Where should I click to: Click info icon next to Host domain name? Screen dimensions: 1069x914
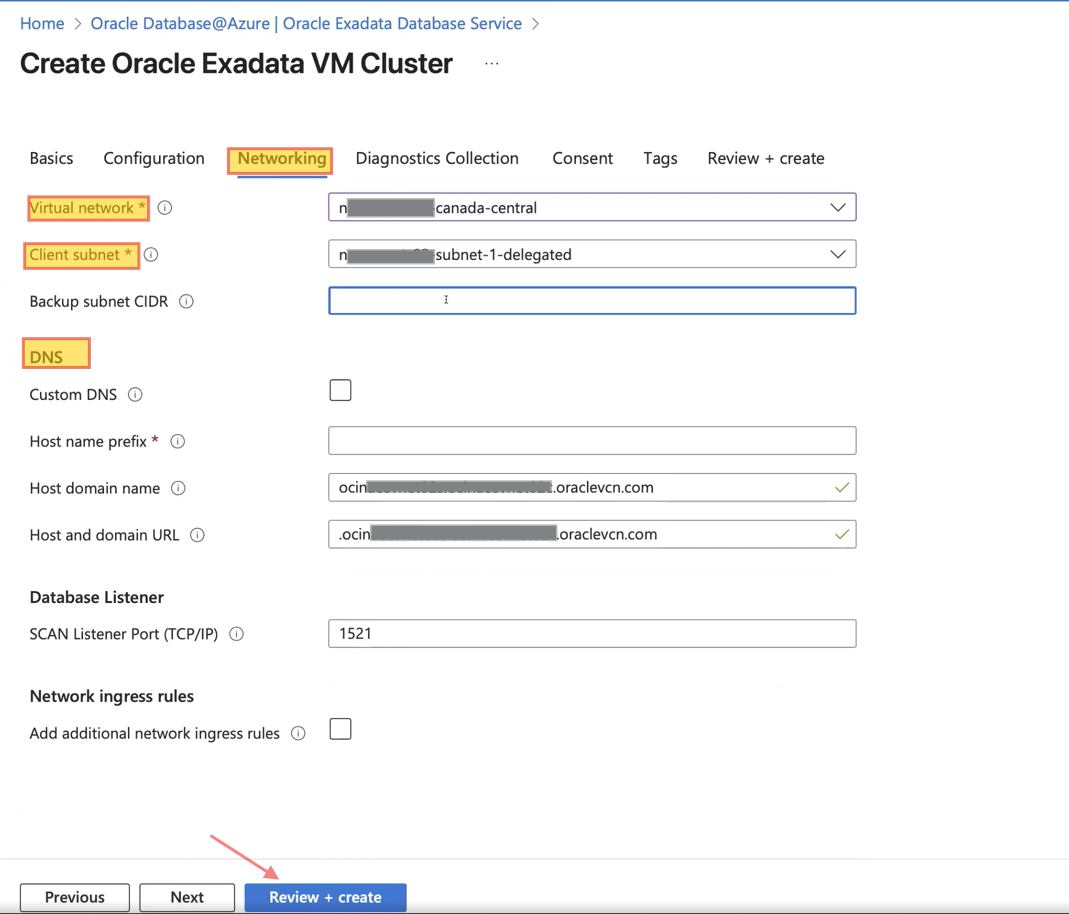(x=178, y=488)
